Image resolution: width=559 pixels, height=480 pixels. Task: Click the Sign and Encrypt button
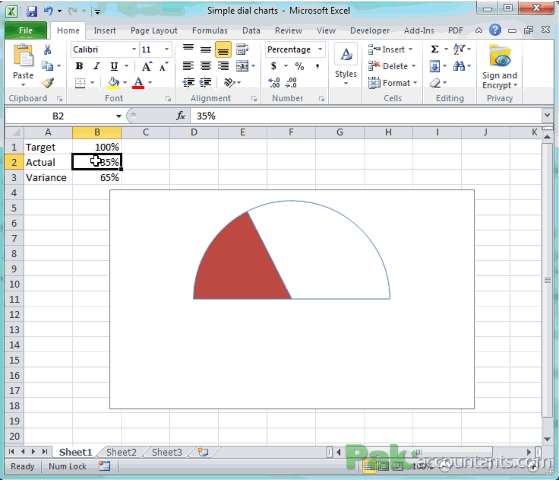[499, 67]
